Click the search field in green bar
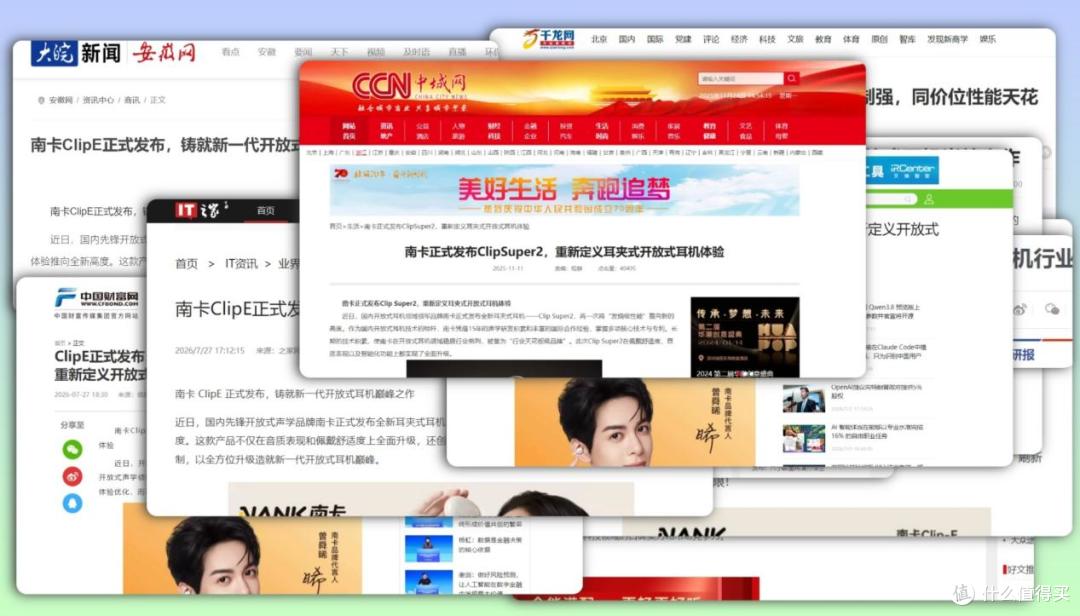1080x616 pixels. (891, 199)
